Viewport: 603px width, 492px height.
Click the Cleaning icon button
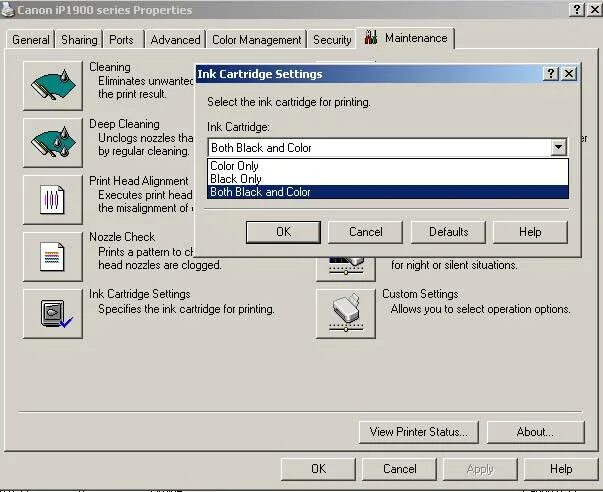pyautogui.click(x=53, y=85)
